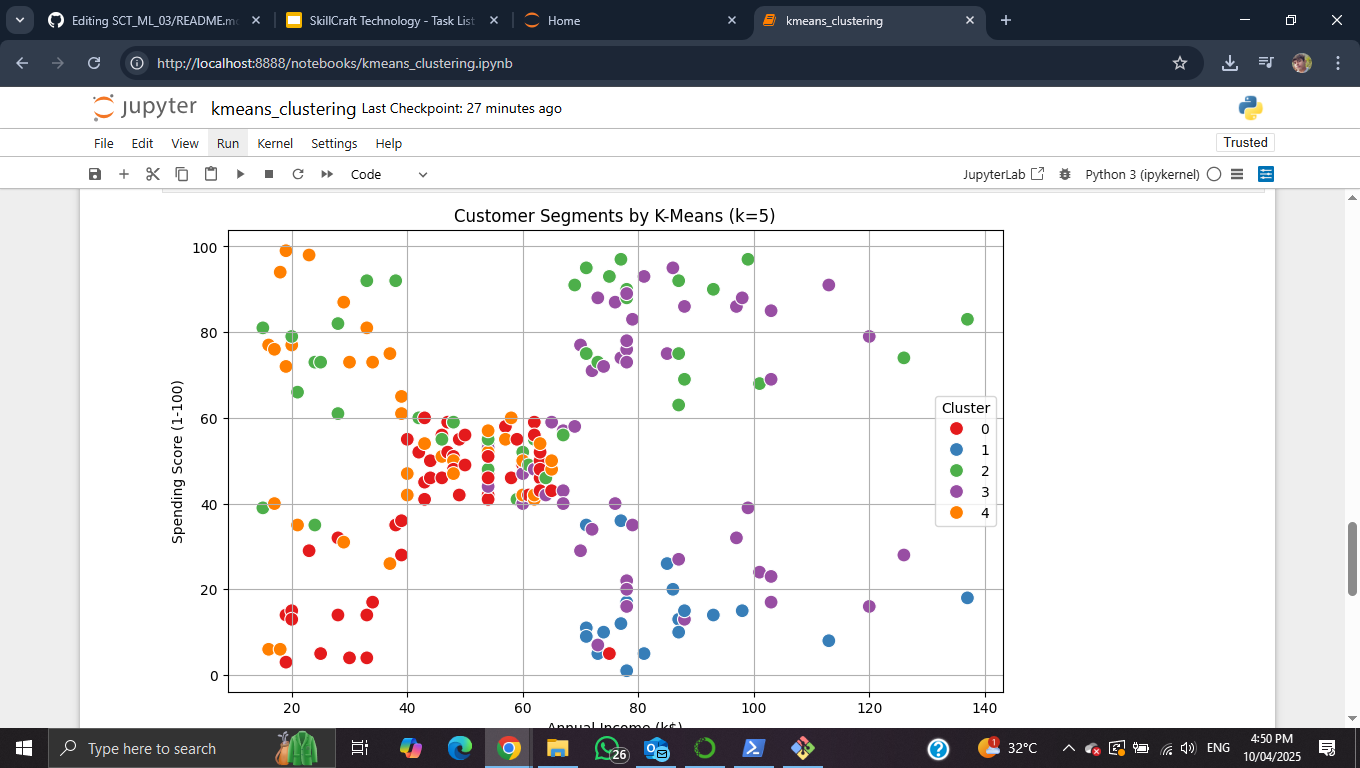Click the red Cluster 0 legend swatch
The height and width of the screenshot is (768, 1360).
pos(956,429)
